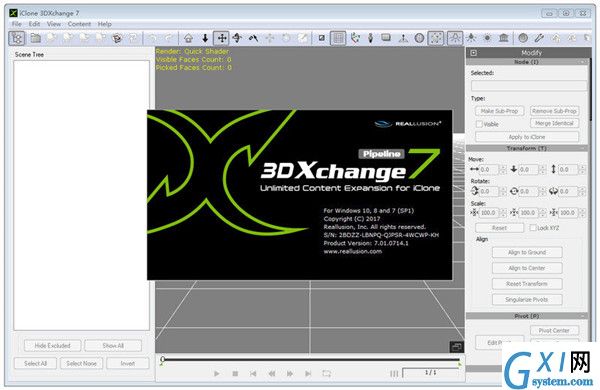Click the Redo arrow in toolbar

point(169,38)
